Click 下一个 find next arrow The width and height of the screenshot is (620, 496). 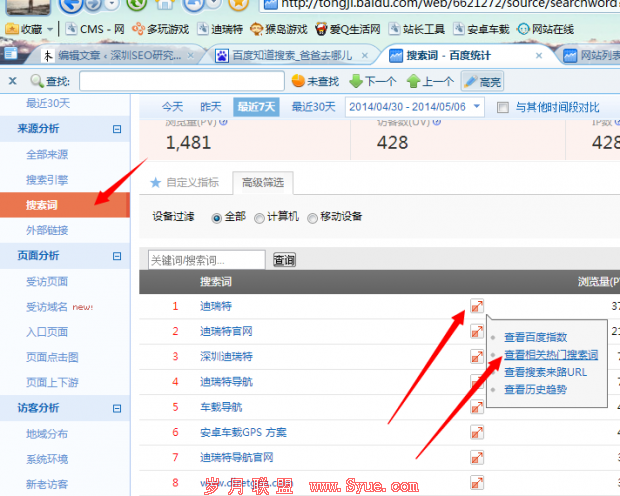(x=373, y=81)
